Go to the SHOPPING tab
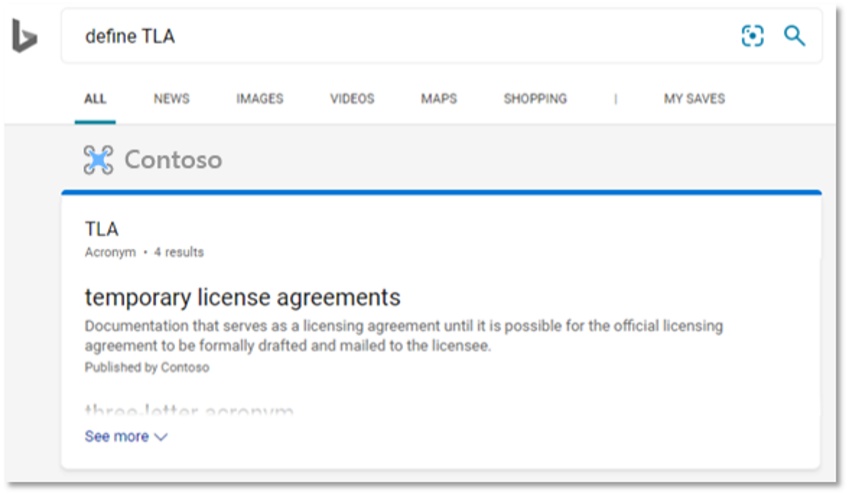Screen dimensions: 849x495 (x=535, y=99)
